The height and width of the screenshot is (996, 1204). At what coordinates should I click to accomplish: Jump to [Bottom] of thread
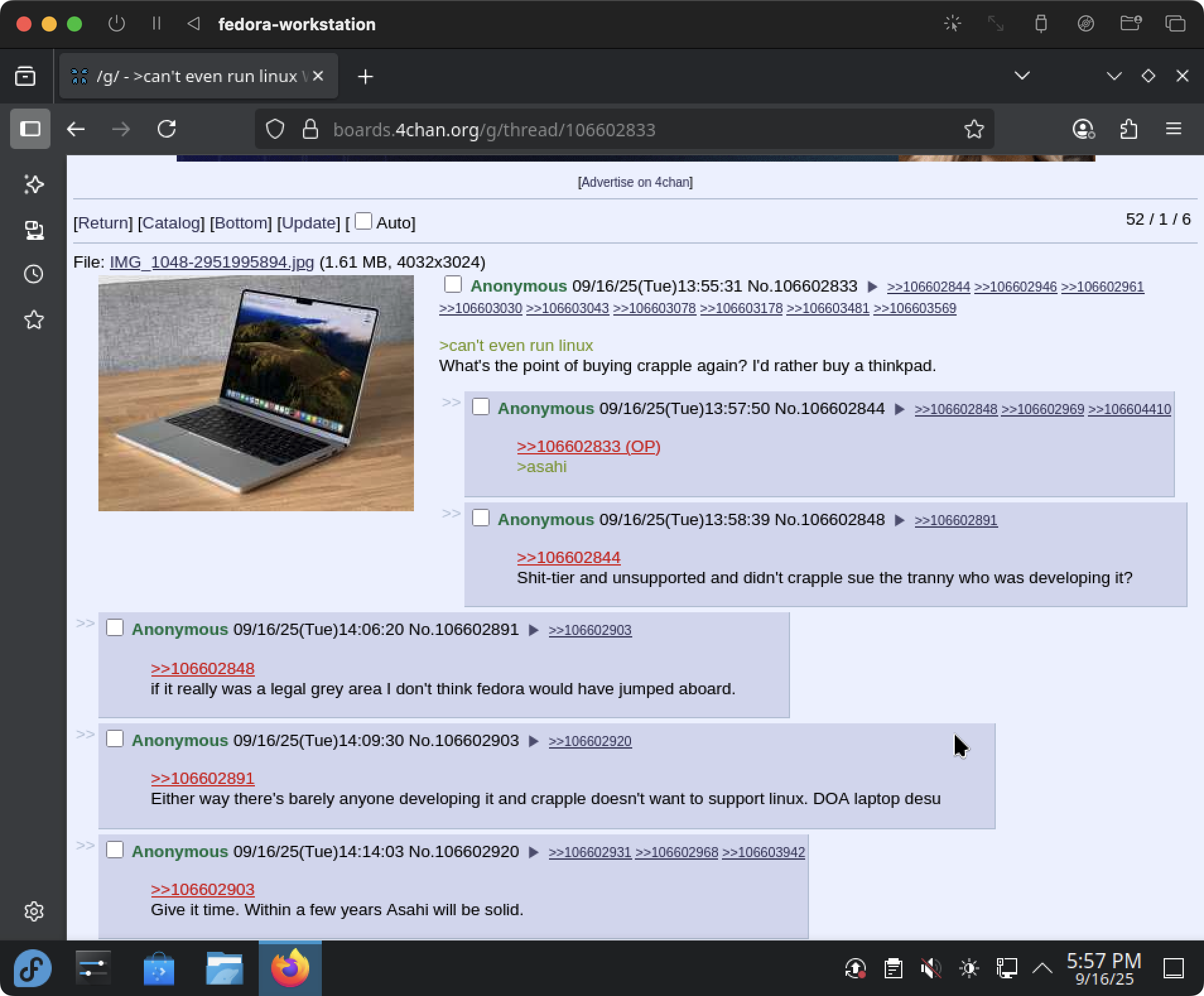(x=240, y=223)
